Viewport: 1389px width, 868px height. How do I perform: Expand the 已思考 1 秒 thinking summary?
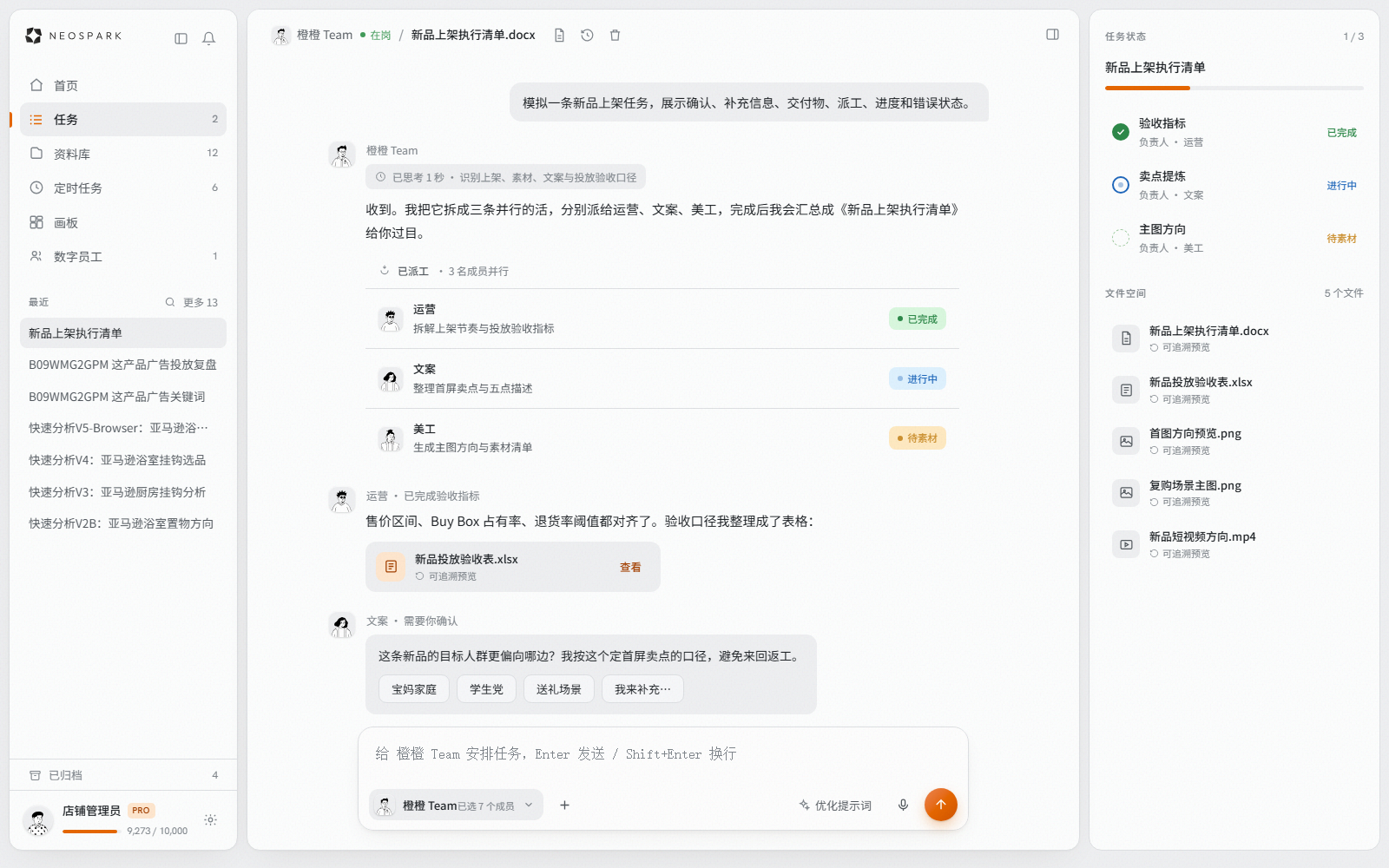[x=505, y=177]
